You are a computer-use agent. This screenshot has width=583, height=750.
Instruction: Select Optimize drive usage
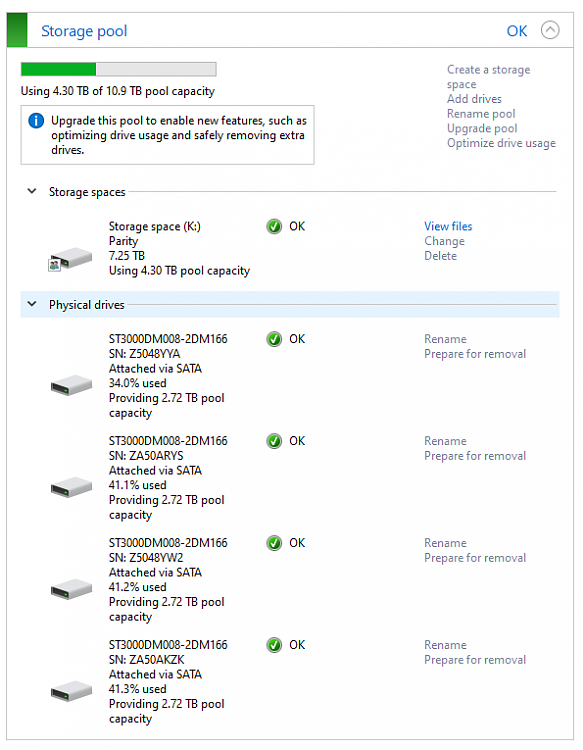tap(501, 143)
